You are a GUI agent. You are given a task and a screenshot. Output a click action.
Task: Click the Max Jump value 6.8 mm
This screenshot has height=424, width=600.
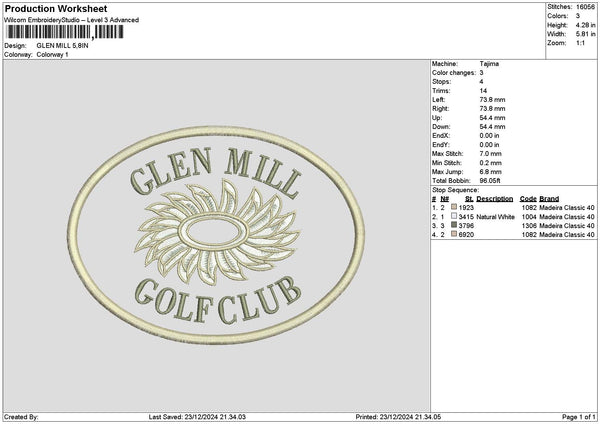tap(491, 172)
